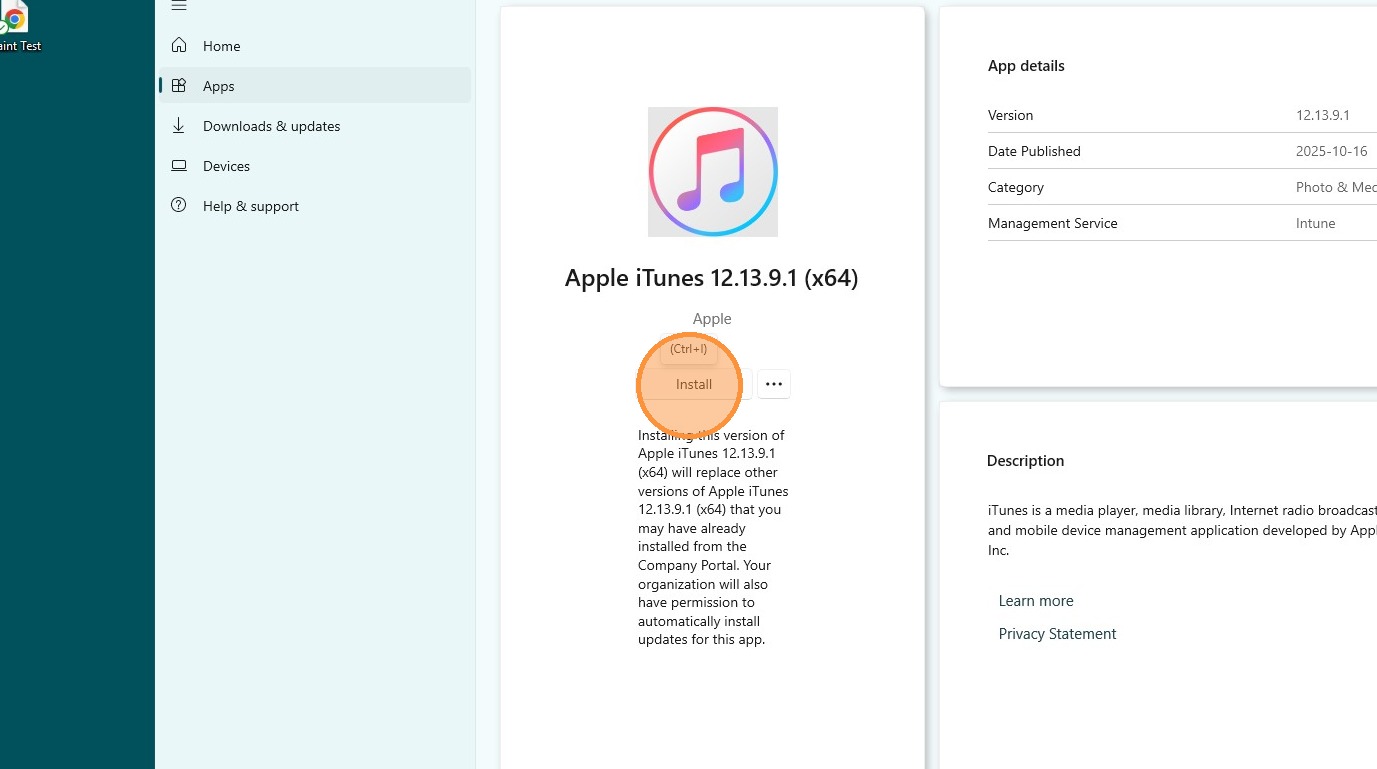Open Help & support page
This screenshot has height=769, width=1377.
click(315, 206)
